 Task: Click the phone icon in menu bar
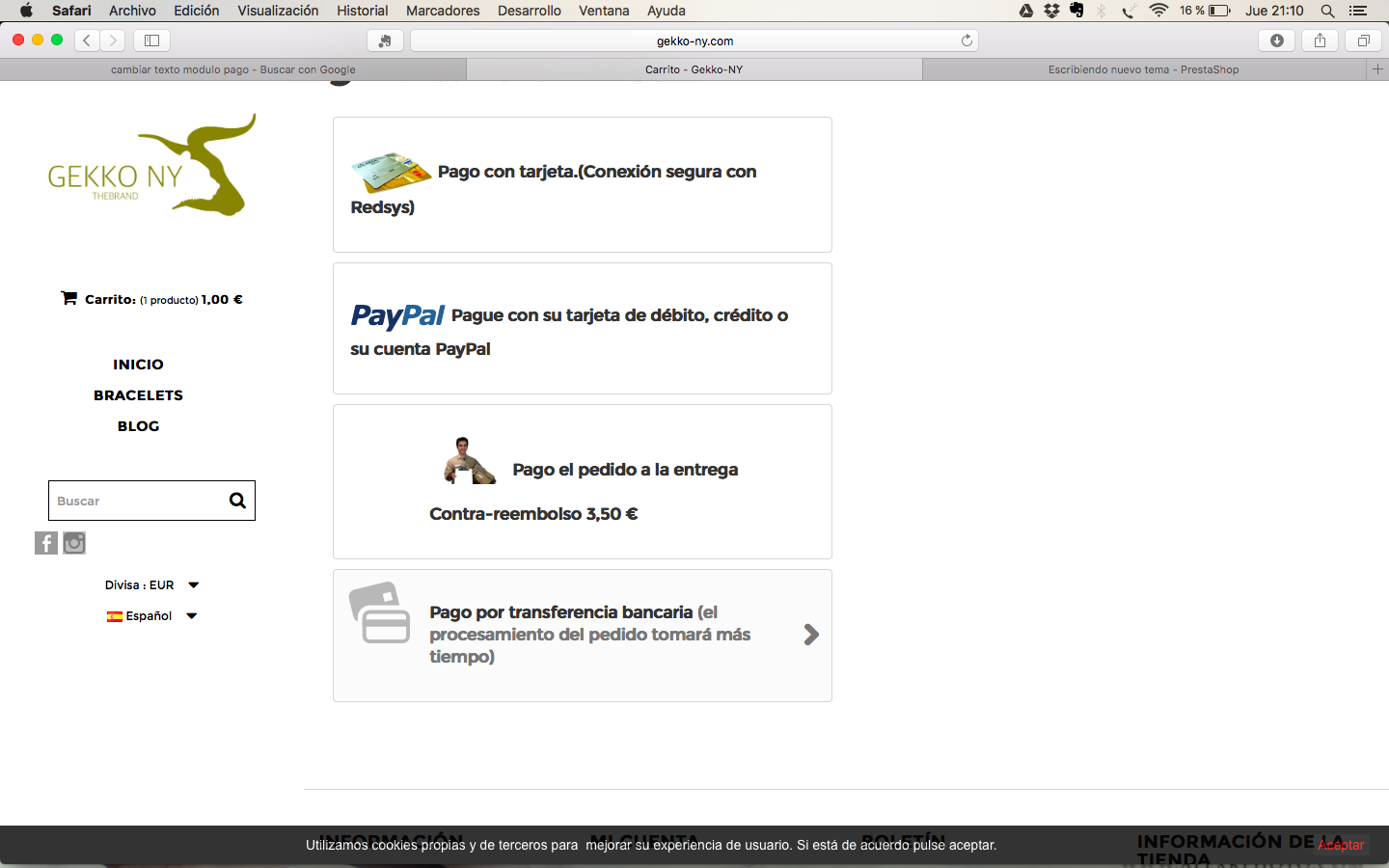pos(1129,11)
